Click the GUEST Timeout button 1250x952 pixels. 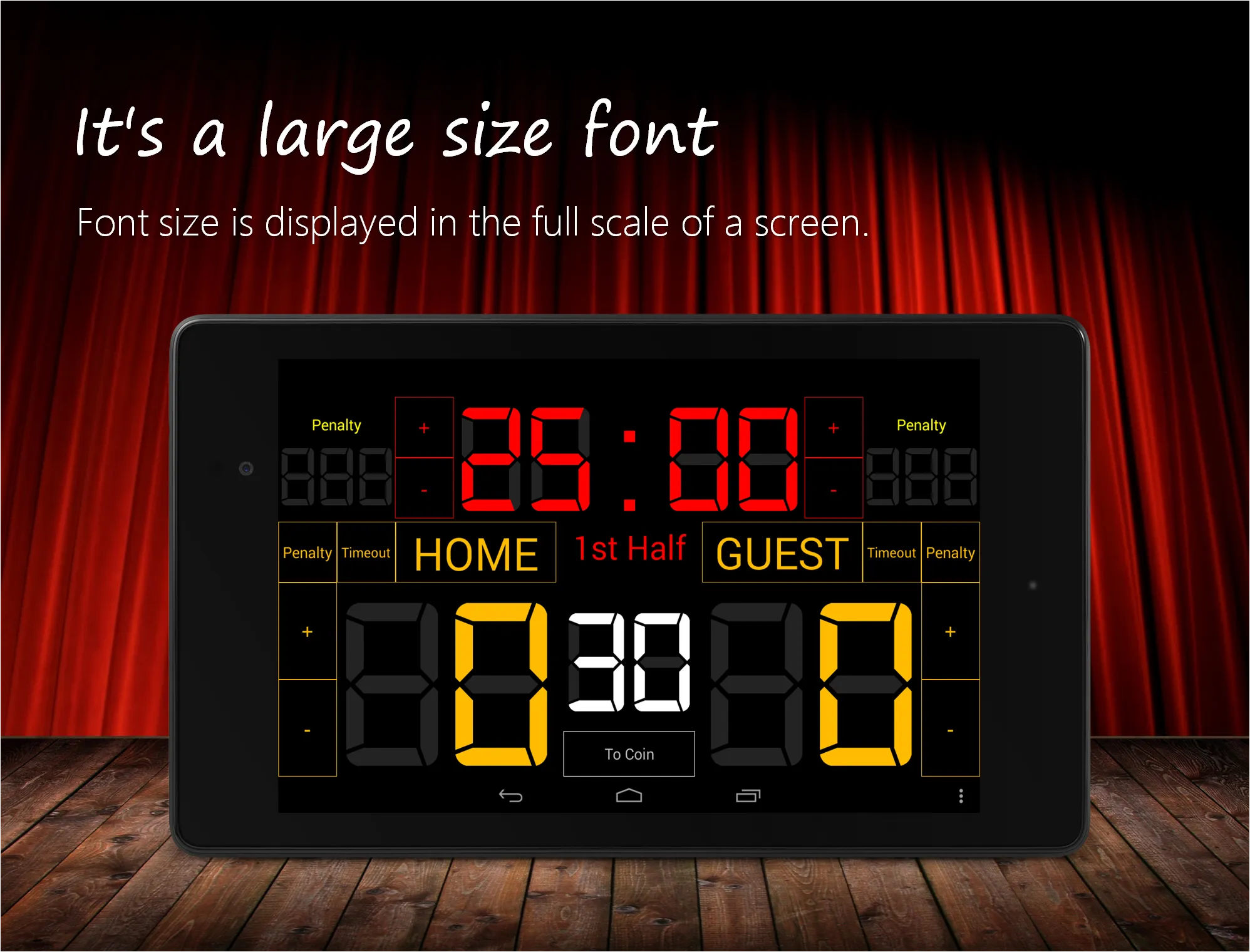coord(893,555)
